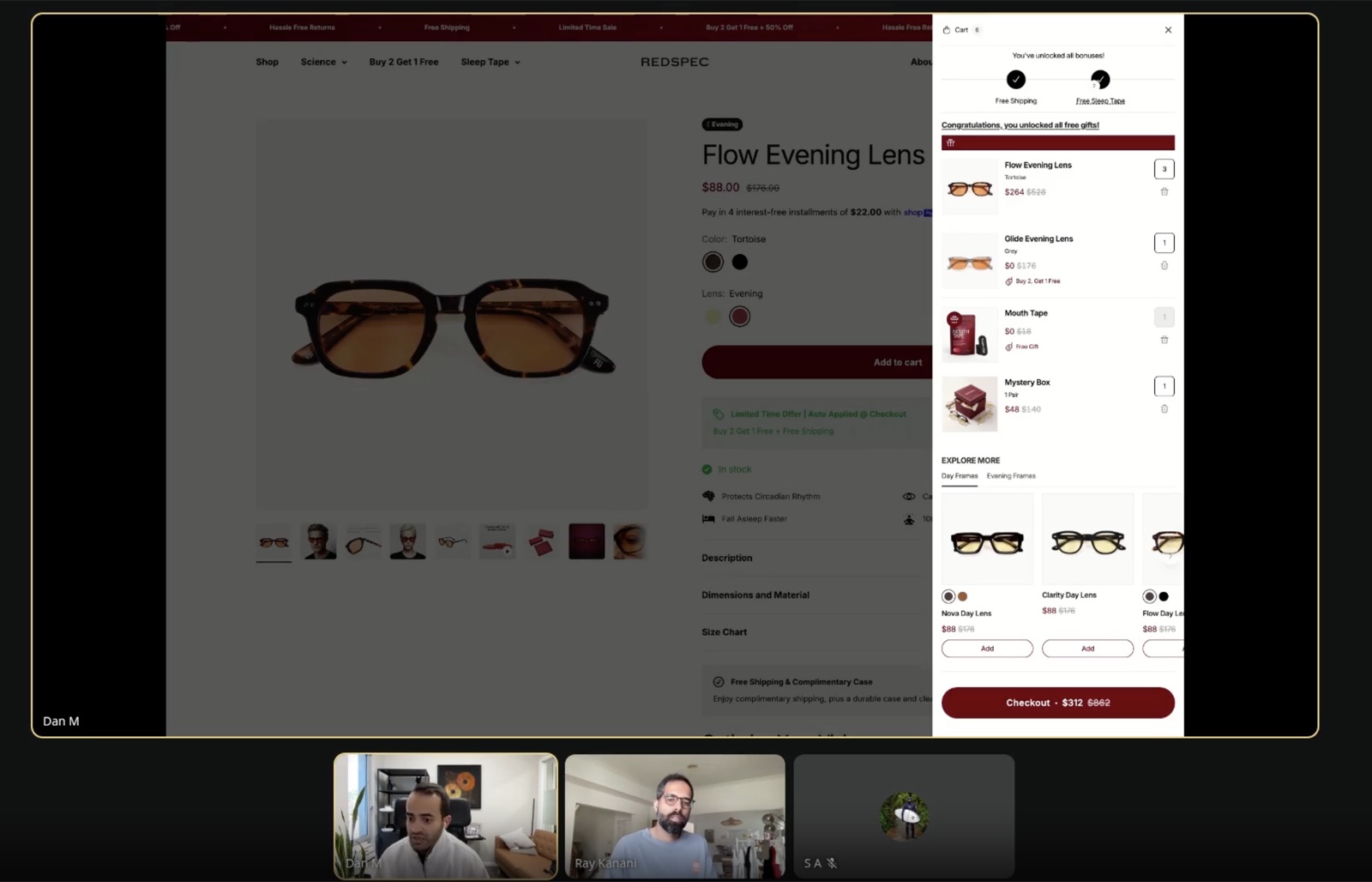
Task: Add Clarity Day Lens to cart
Action: pos(1087,649)
